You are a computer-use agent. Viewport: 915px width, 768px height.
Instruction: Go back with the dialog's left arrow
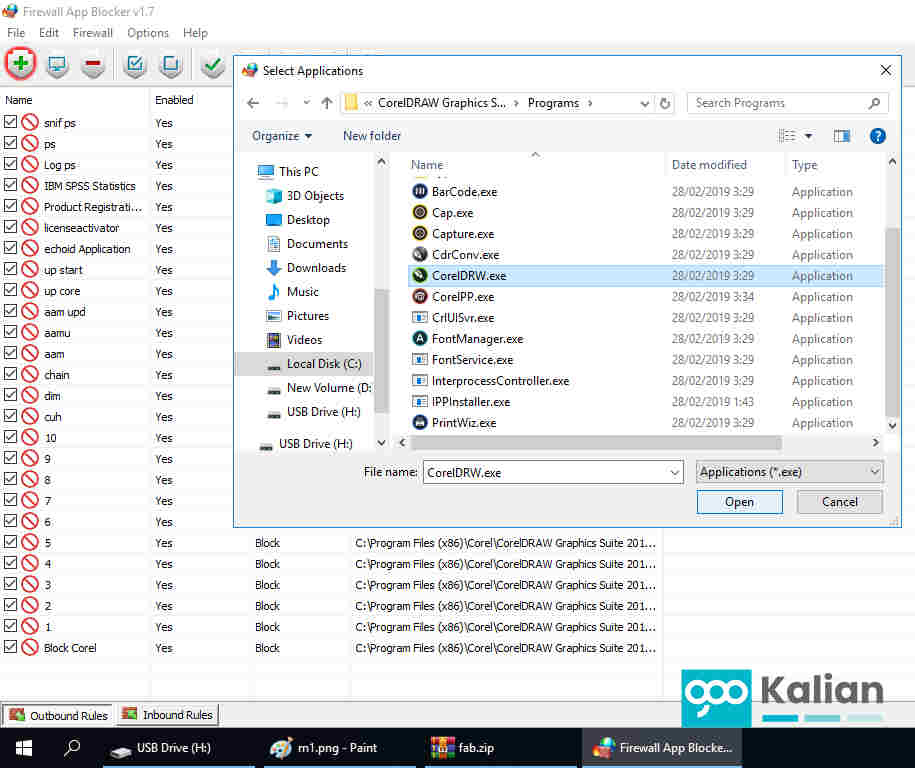(x=253, y=103)
